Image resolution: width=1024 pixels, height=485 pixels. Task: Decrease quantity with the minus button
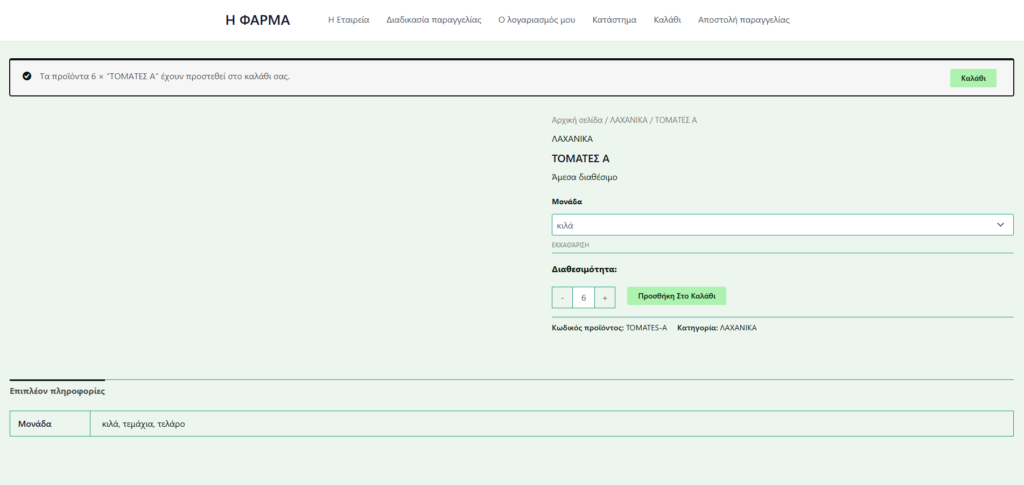point(562,298)
